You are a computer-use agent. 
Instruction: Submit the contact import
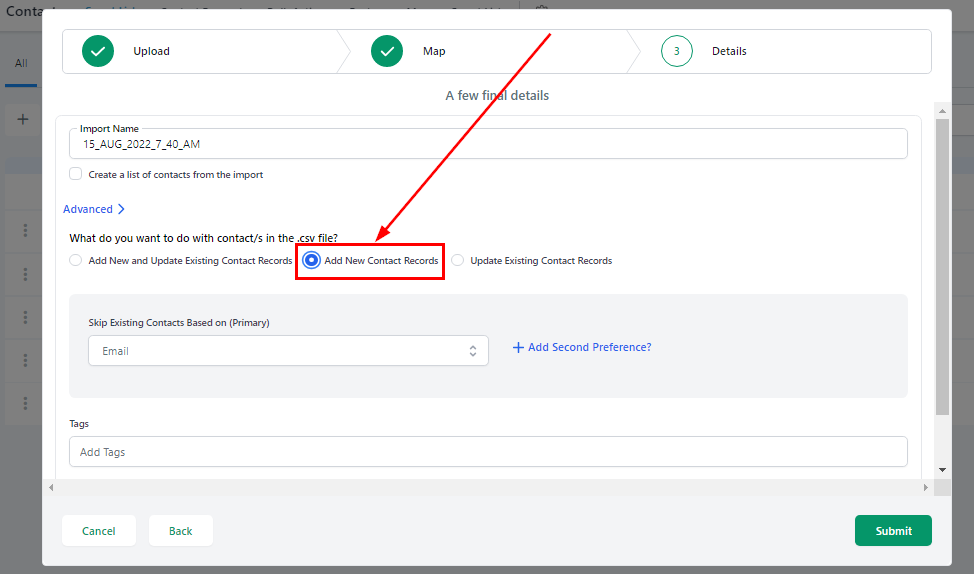(x=893, y=531)
